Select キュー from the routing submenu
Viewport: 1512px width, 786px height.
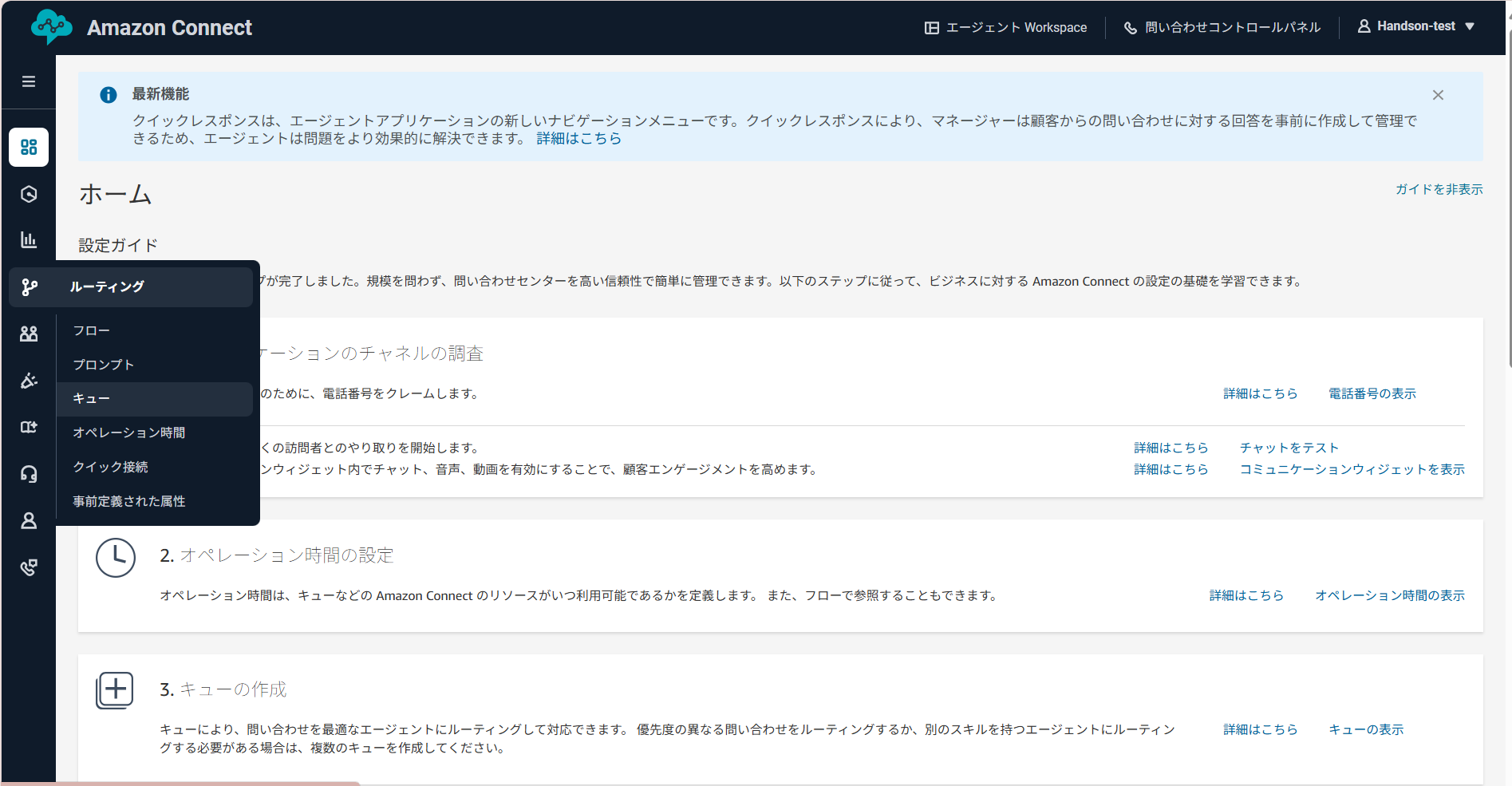tap(91, 398)
